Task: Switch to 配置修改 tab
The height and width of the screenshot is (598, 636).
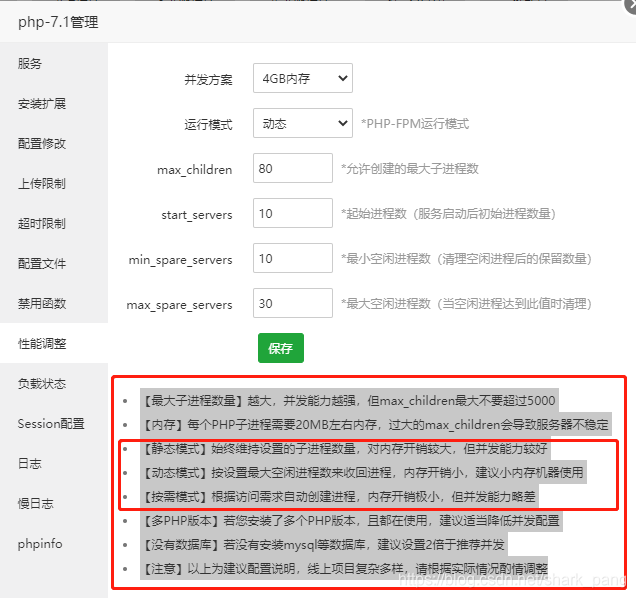Action: 54,143
